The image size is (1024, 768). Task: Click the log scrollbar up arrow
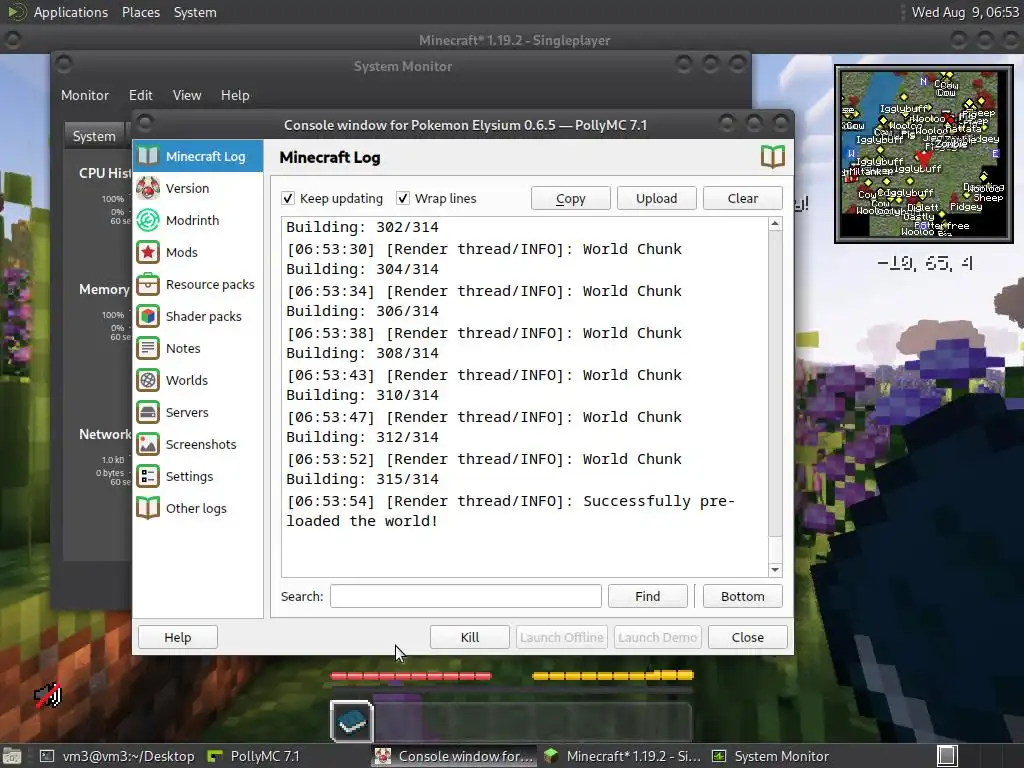click(775, 224)
